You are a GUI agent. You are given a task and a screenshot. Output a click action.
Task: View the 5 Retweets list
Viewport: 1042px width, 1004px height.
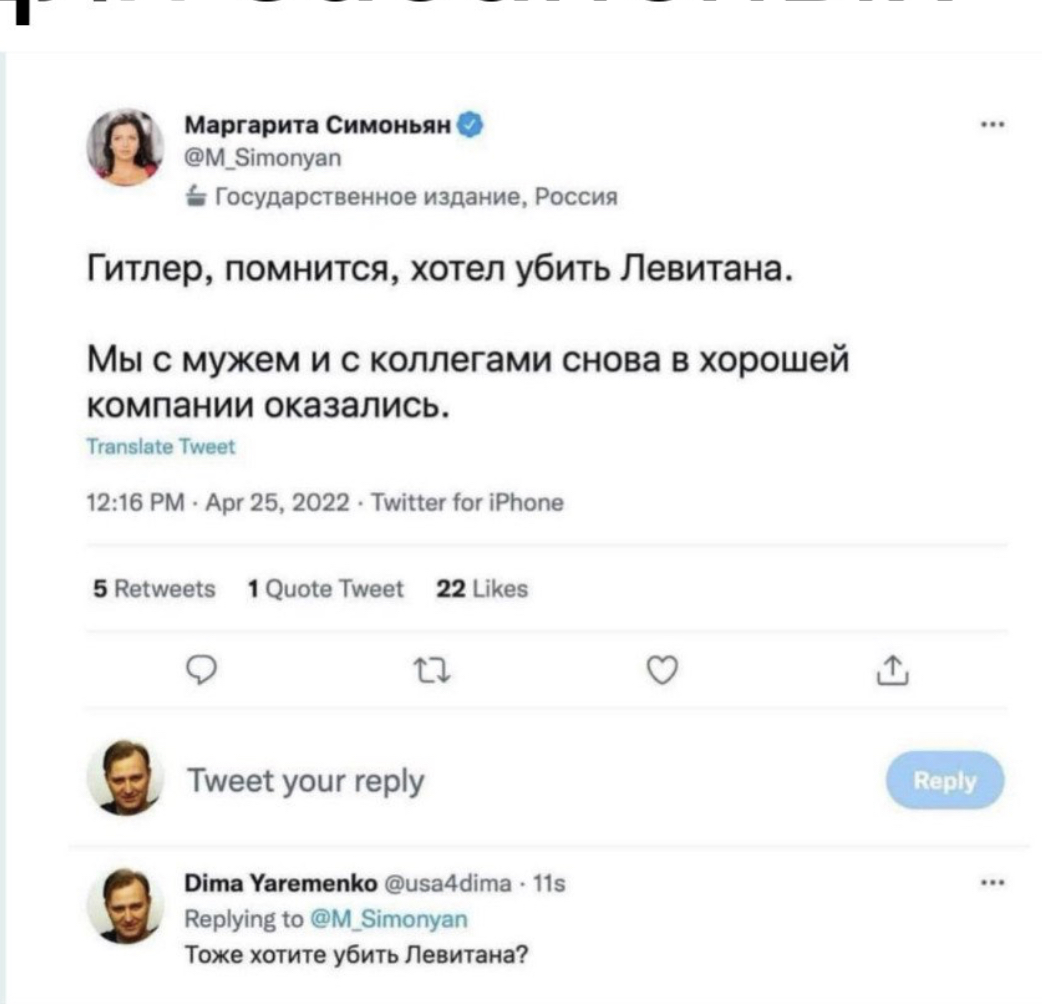coord(154,590)
